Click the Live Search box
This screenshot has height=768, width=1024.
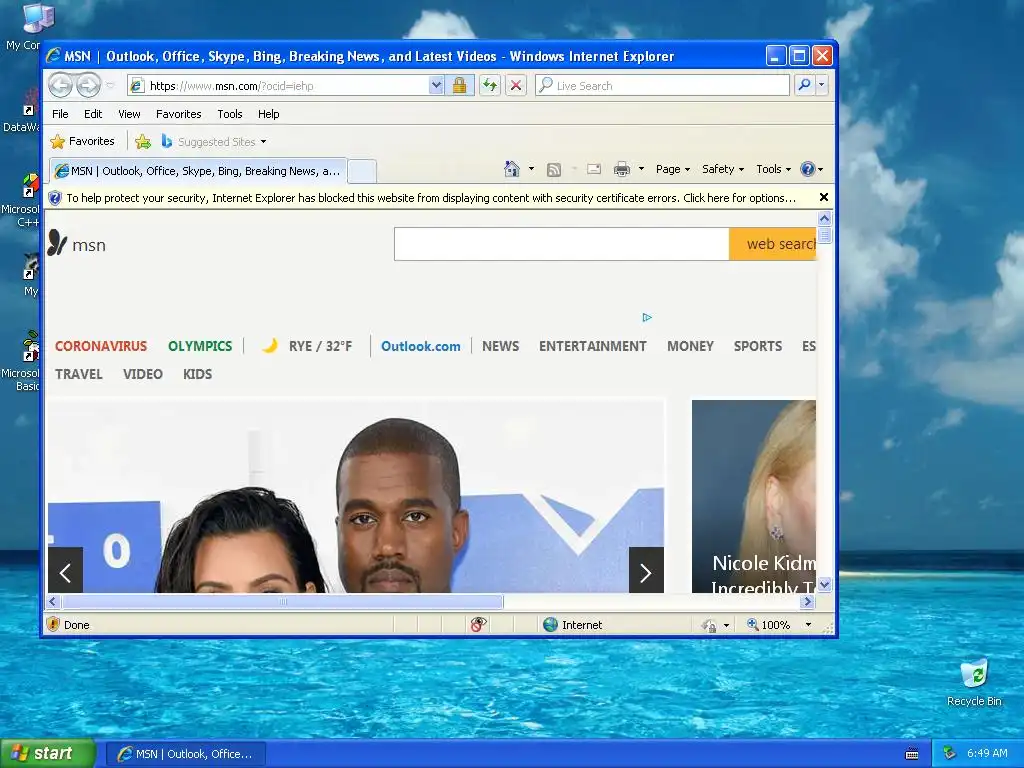pyautogui.click(x=662, y=86)
